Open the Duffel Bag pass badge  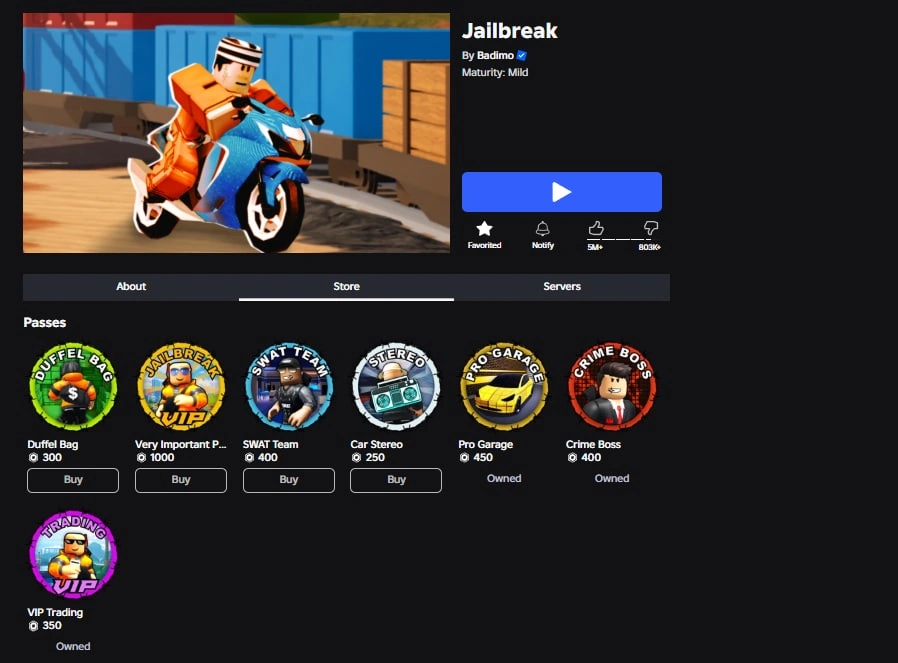tap(73, 386)
